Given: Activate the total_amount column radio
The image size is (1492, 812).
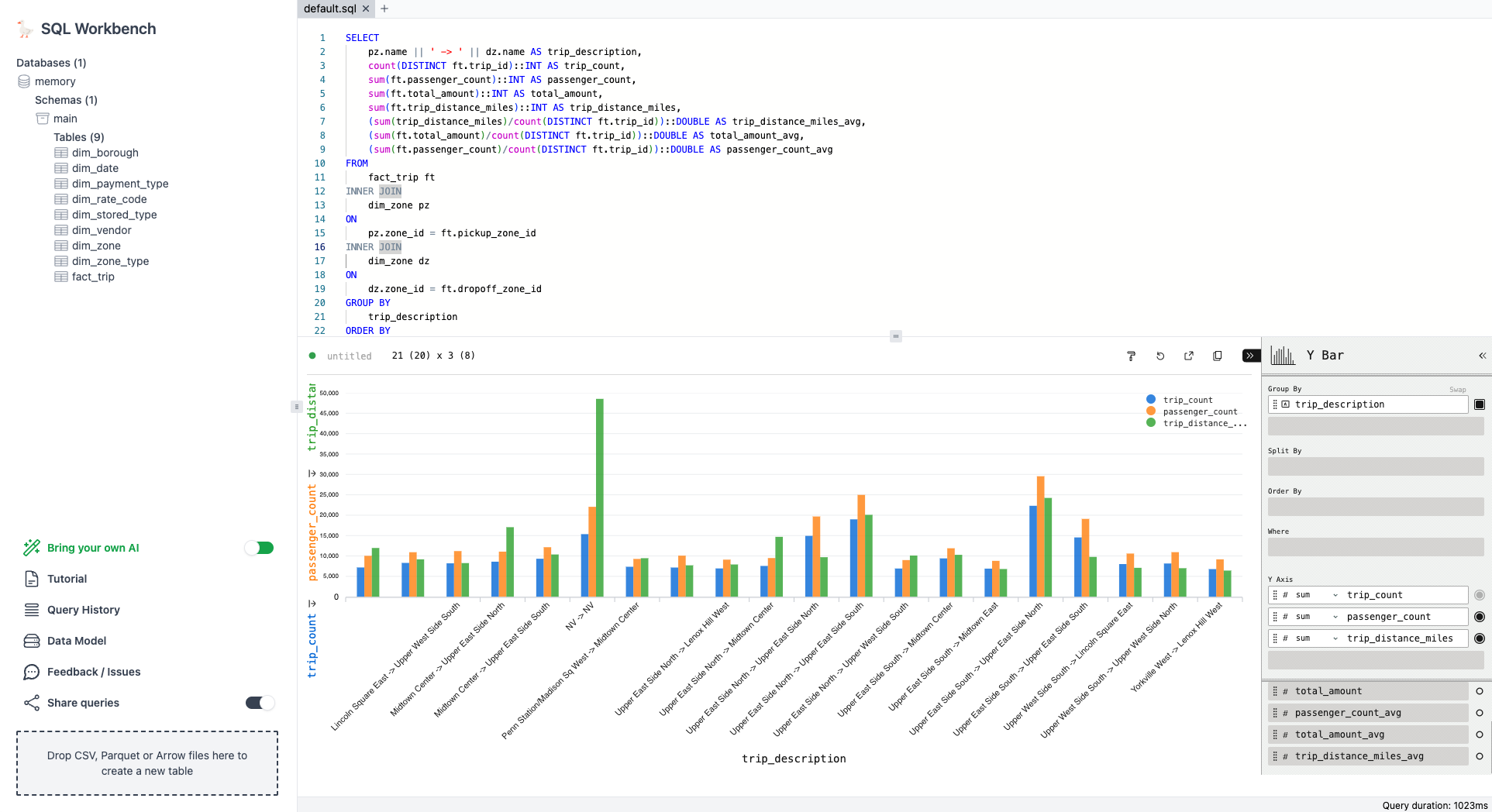Looking at the screenshot, I should (1480, 691).
